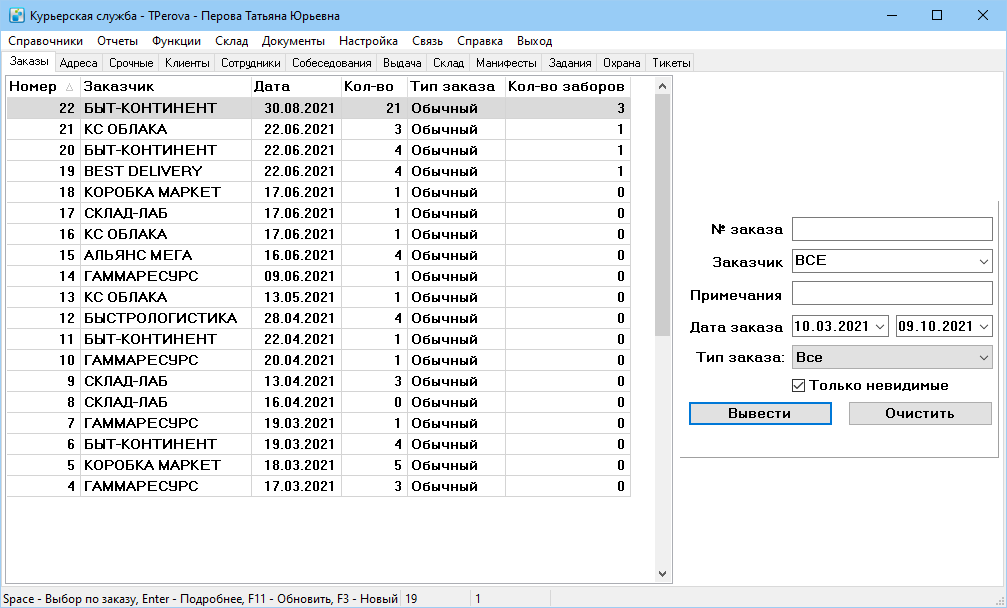The width and height of the screenshot is (1007, 608).
Task: Click the '№ заказа' input field
Action: tap(892, 229)
